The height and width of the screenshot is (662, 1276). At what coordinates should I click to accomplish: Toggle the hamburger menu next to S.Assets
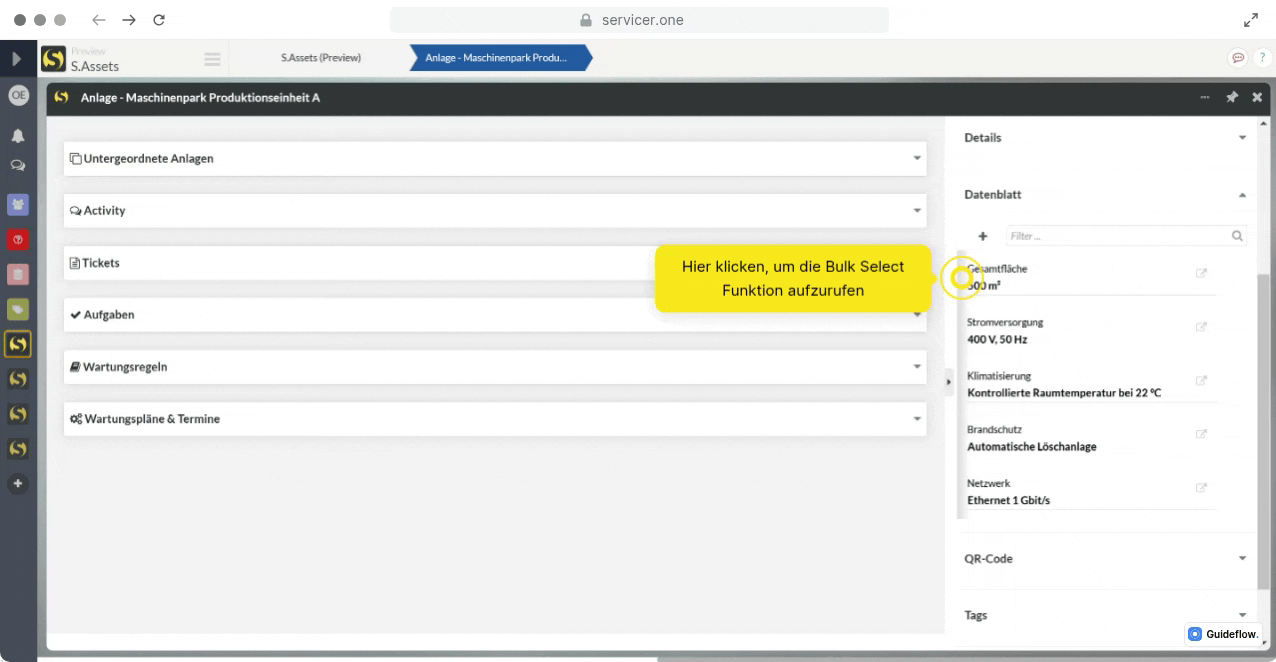click(212, 59)
